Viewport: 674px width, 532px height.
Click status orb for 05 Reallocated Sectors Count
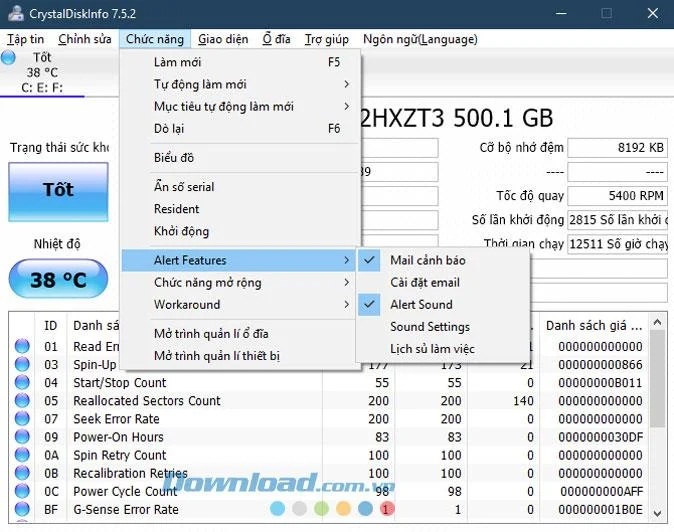click(x=22, y=400)
